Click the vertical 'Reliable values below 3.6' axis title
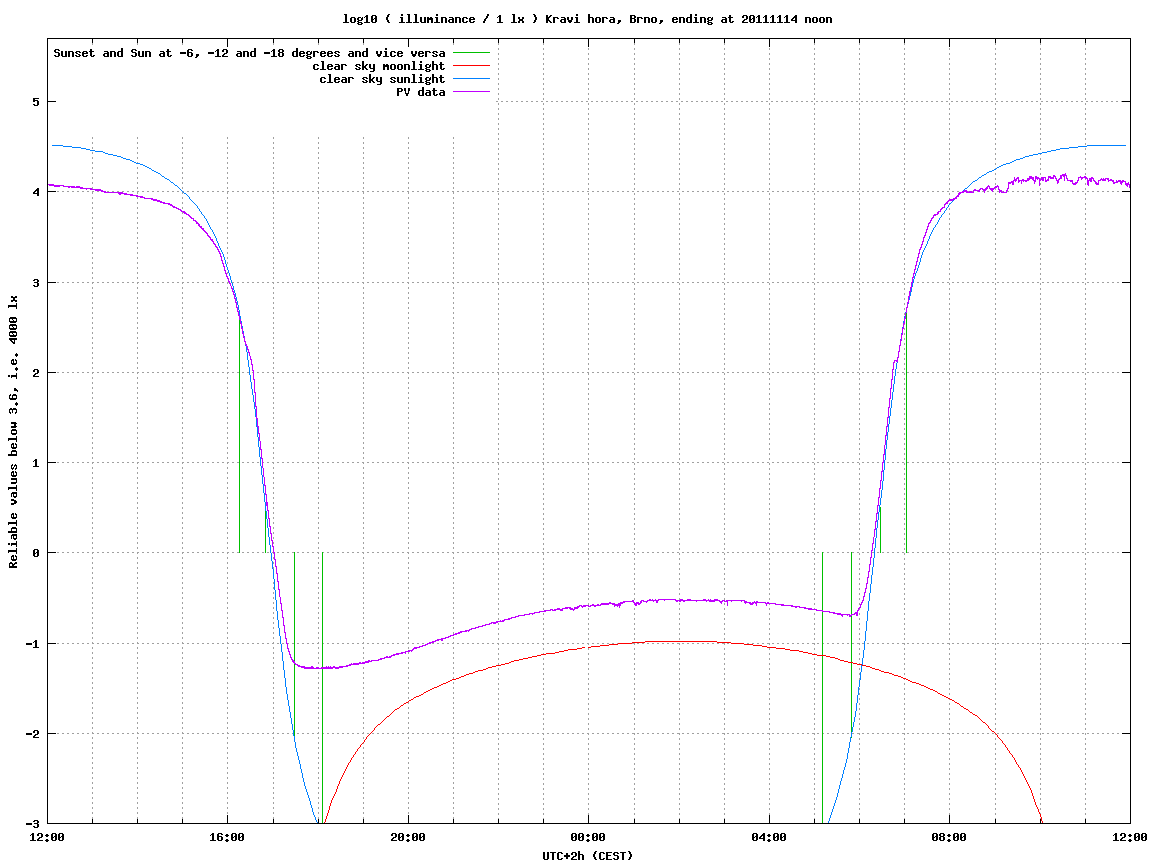 (13, 432)
